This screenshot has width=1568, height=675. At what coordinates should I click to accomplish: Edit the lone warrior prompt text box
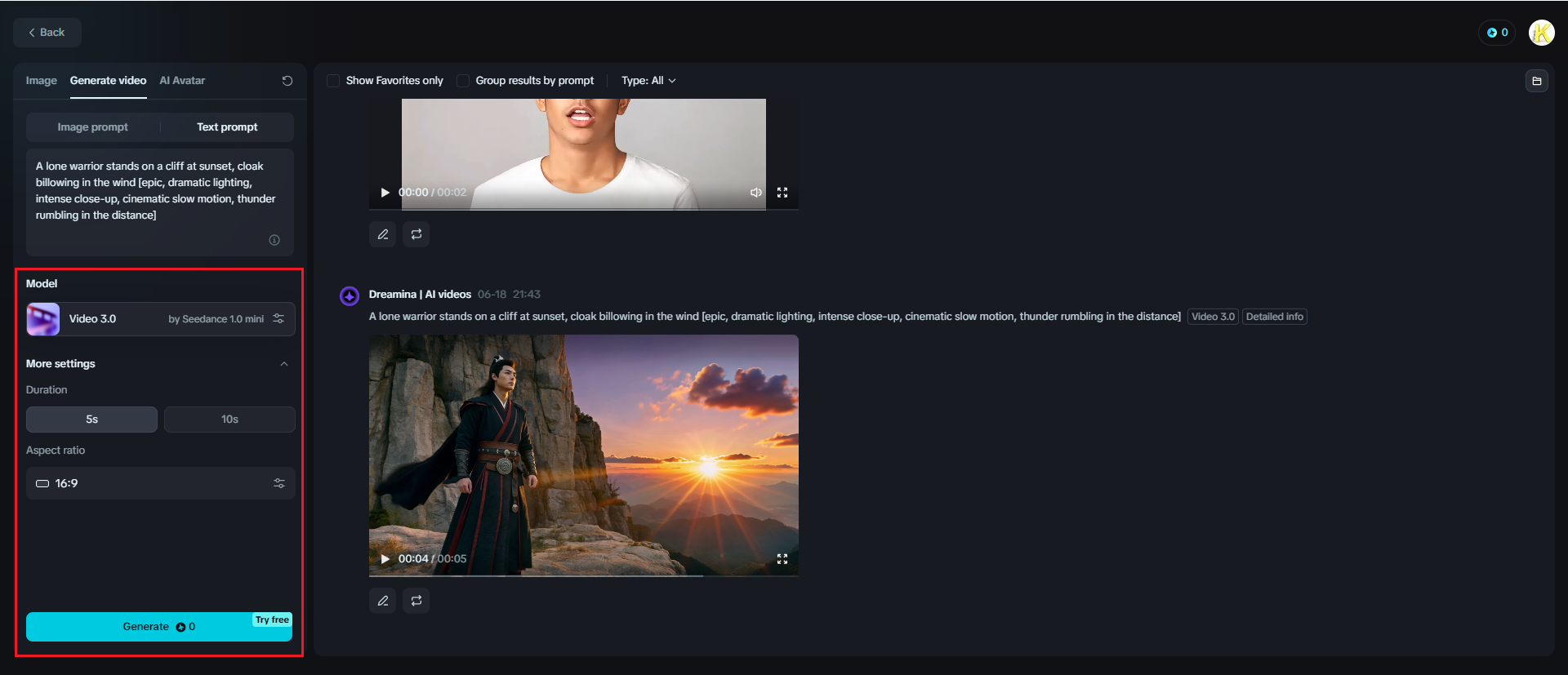(x=160, y=202)
